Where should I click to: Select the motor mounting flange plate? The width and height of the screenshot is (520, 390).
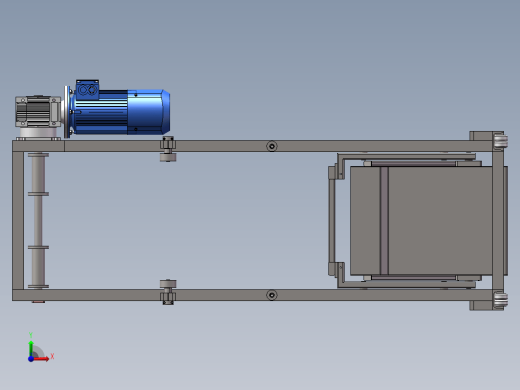pos(67,112)
